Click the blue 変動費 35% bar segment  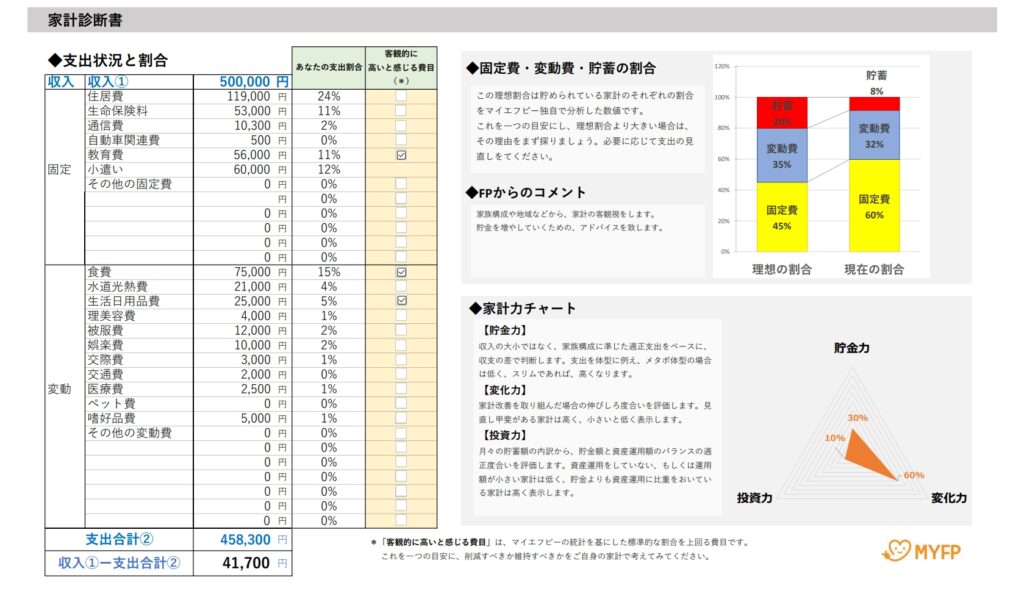pyautogui.click(x=782, y=156)
